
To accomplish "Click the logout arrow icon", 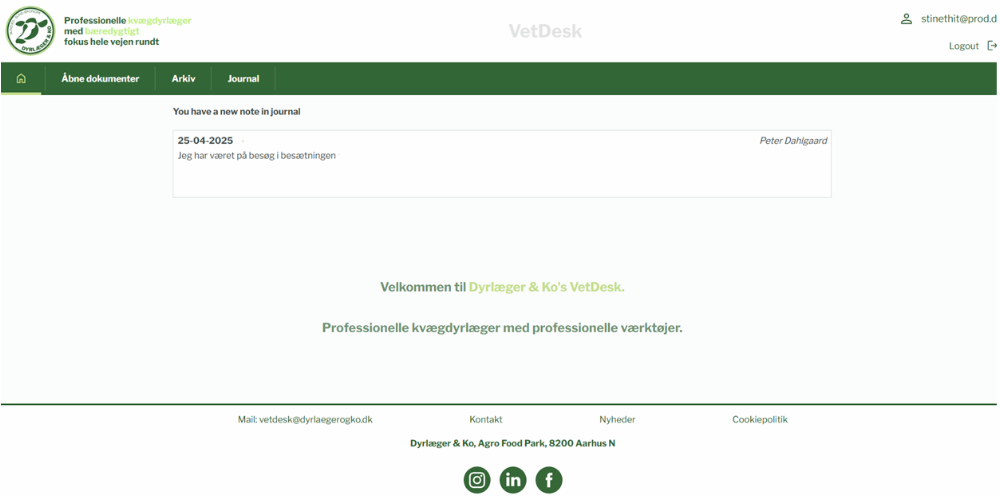I will point(992,46).
